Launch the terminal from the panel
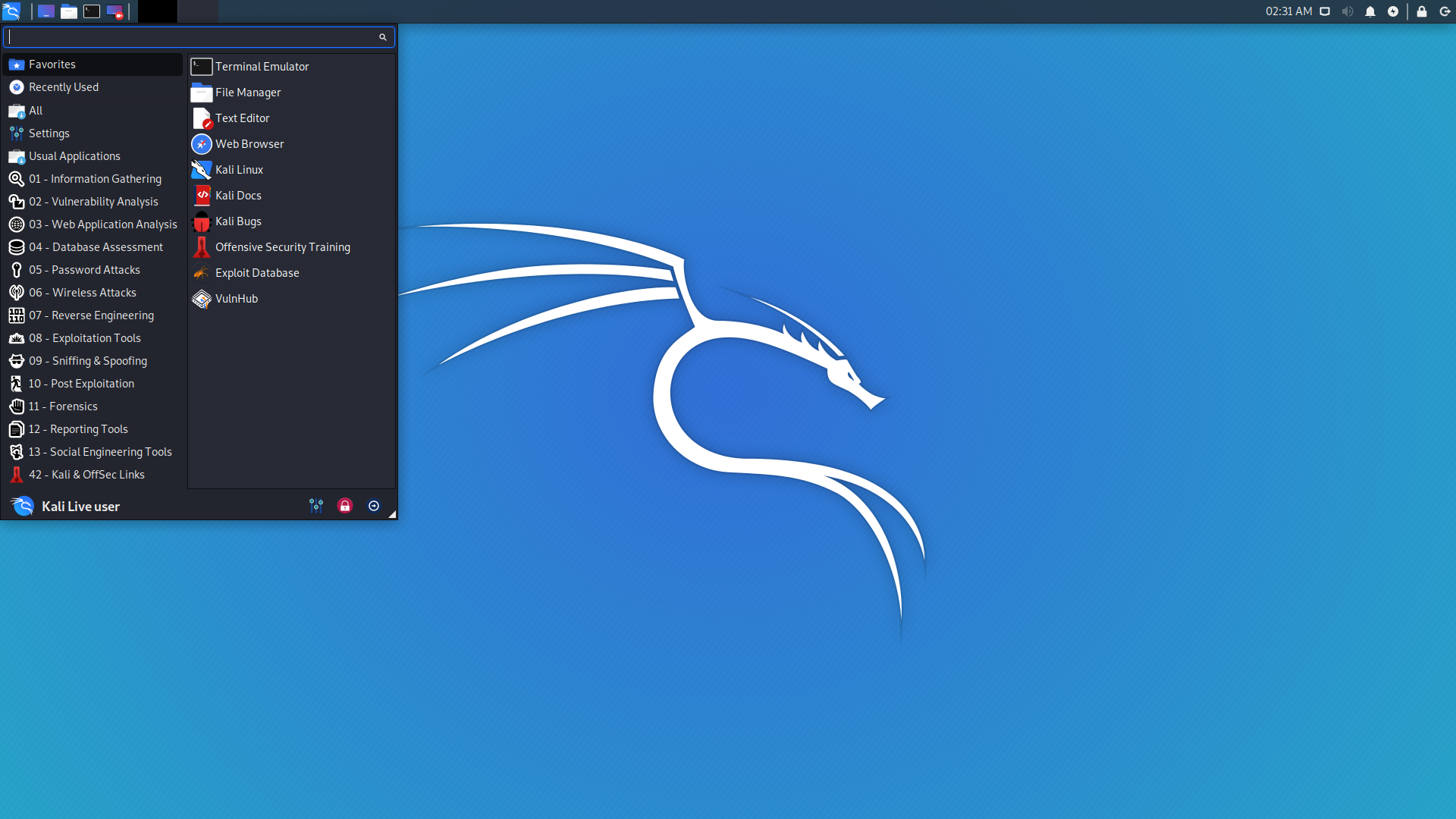1456x819 pixels. 92,11
